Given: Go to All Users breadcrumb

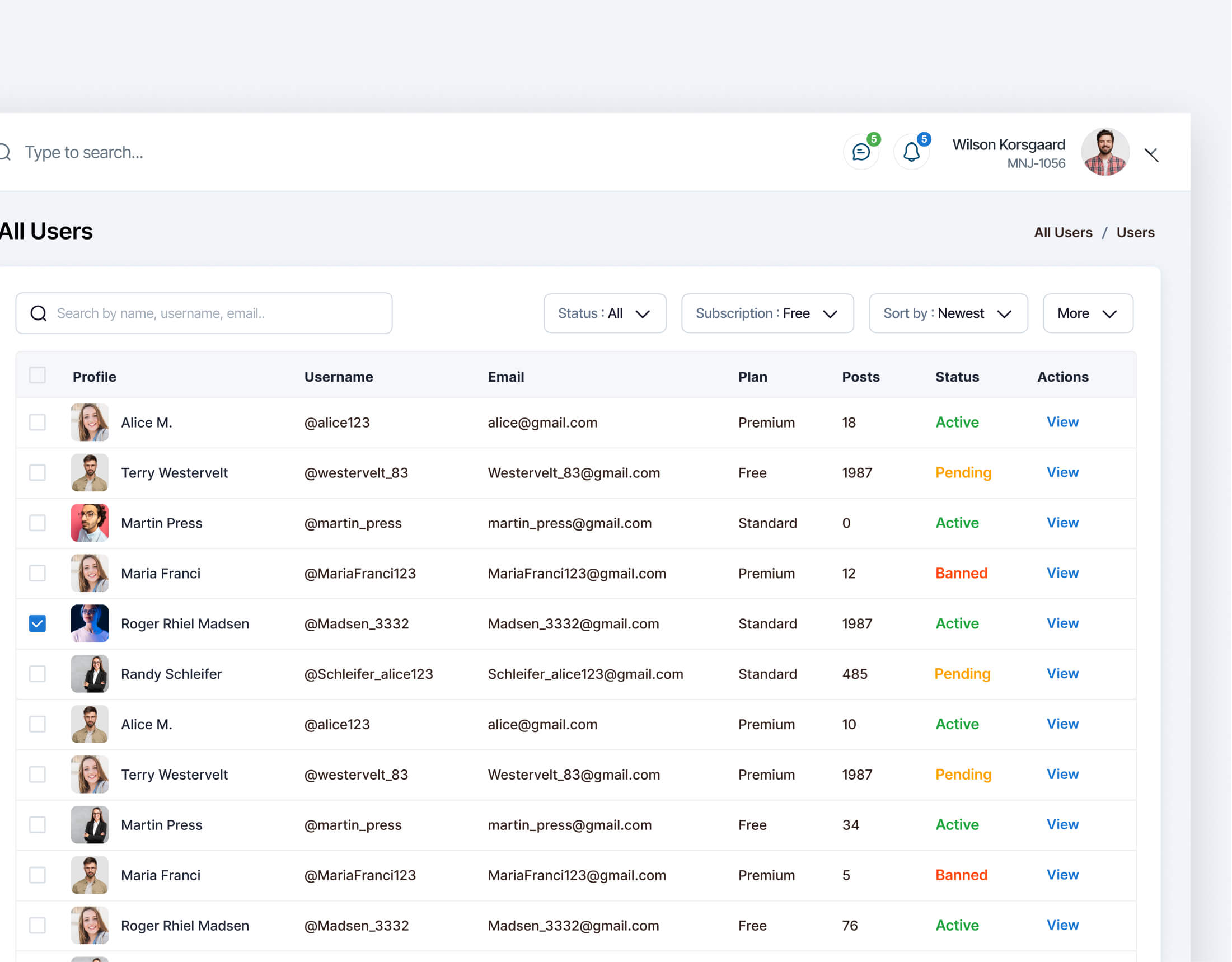Looking at the screenshot, I should [1063, 232].
